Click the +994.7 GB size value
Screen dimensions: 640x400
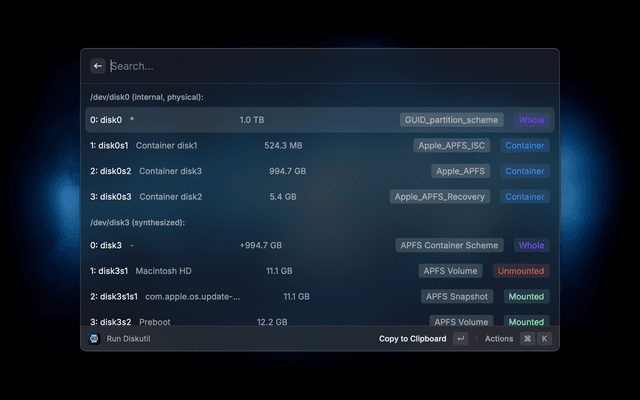(261, 245)
